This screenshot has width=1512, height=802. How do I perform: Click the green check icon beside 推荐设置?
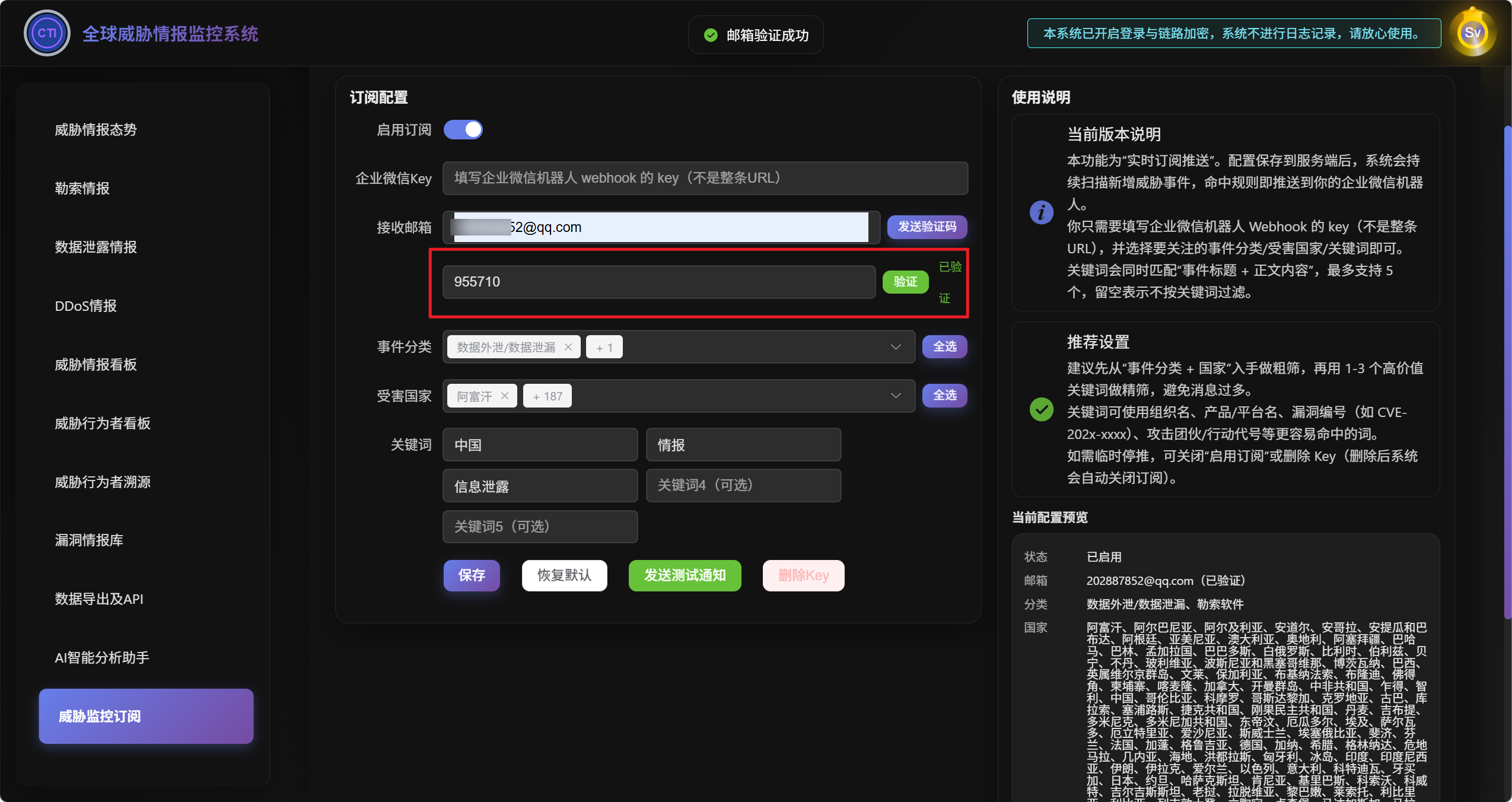pyautogui.click(x=1040, y=409)
